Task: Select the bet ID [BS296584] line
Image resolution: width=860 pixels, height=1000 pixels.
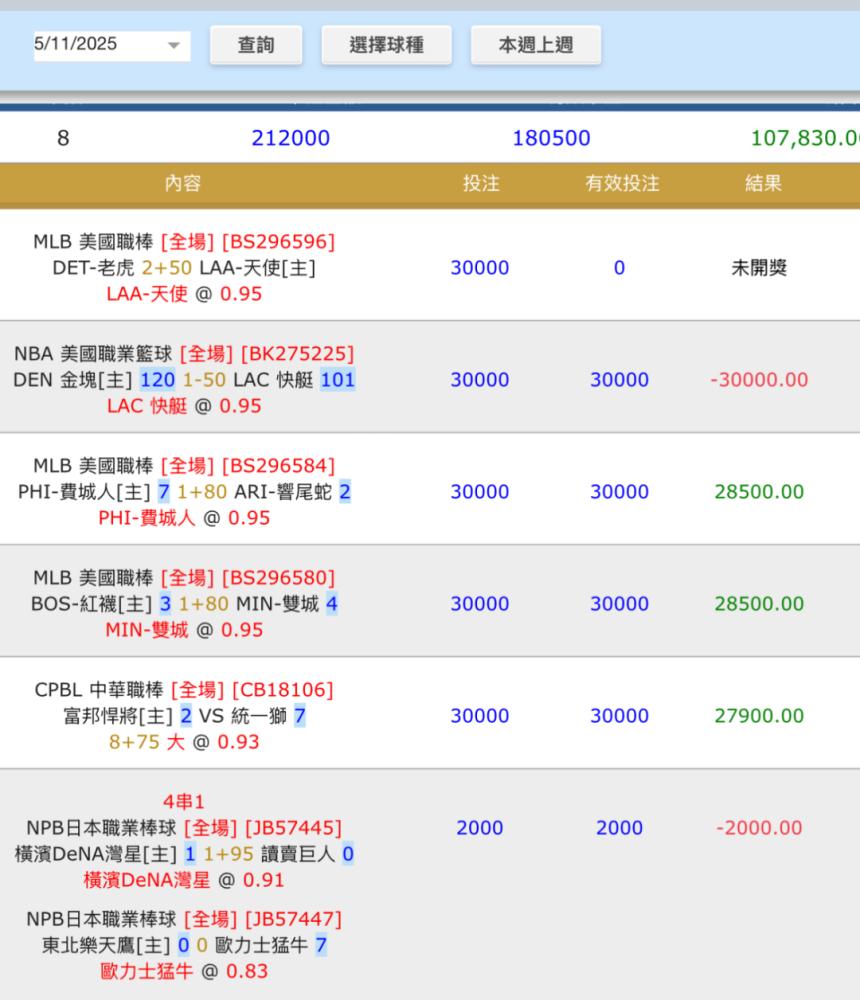Action: (x=184, y=466)
